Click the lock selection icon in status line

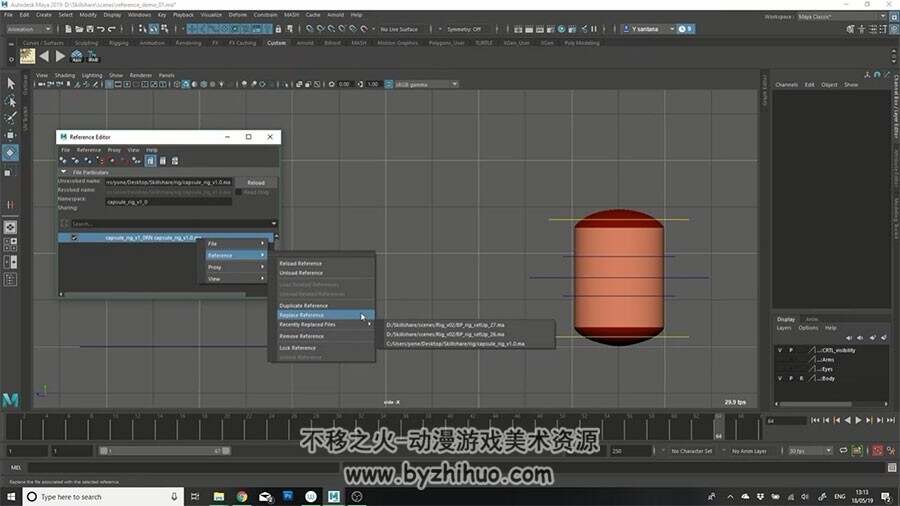pyautogui.click(x=278, y=29)
